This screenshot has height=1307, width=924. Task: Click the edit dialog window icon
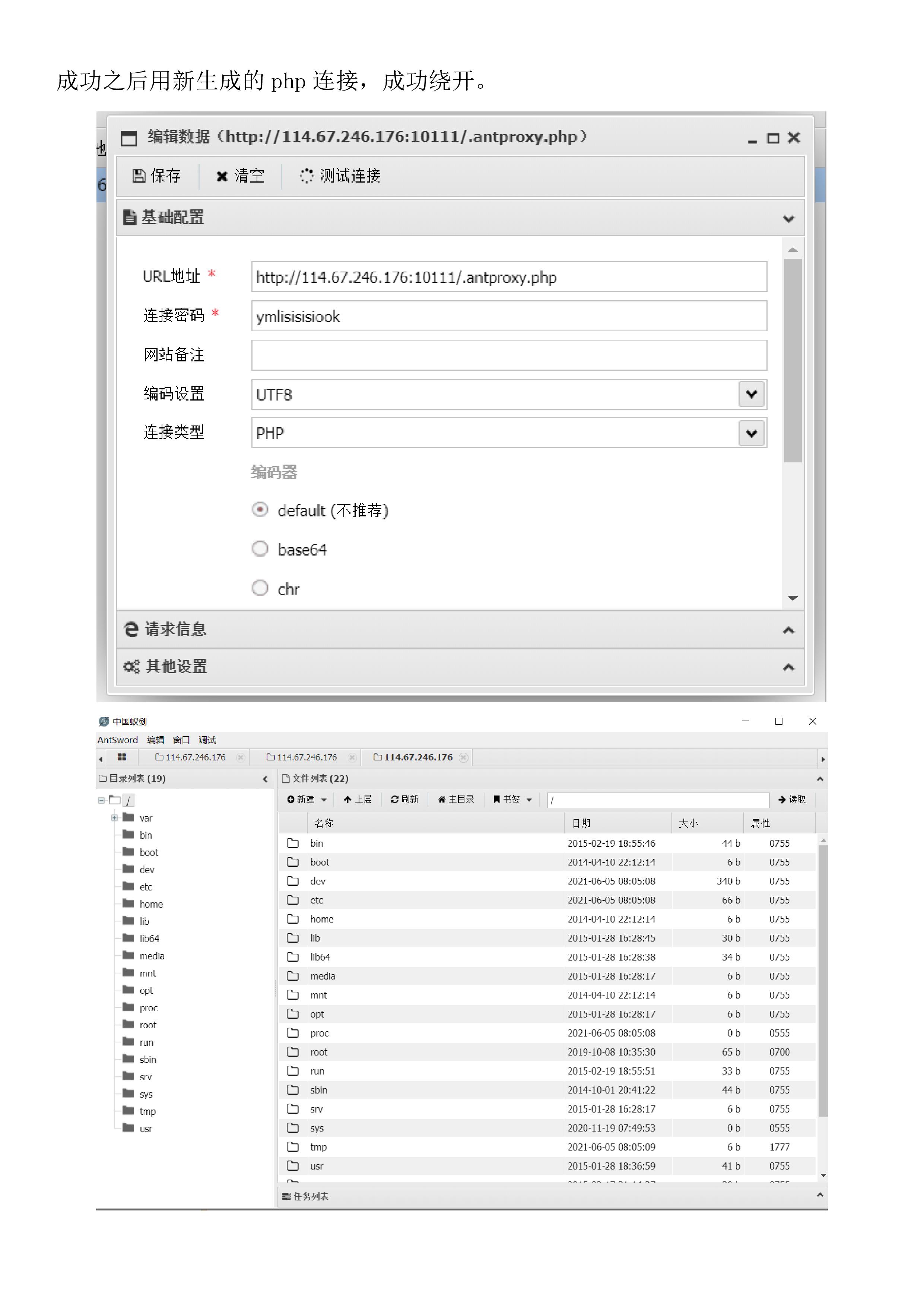tap(129, 138)
